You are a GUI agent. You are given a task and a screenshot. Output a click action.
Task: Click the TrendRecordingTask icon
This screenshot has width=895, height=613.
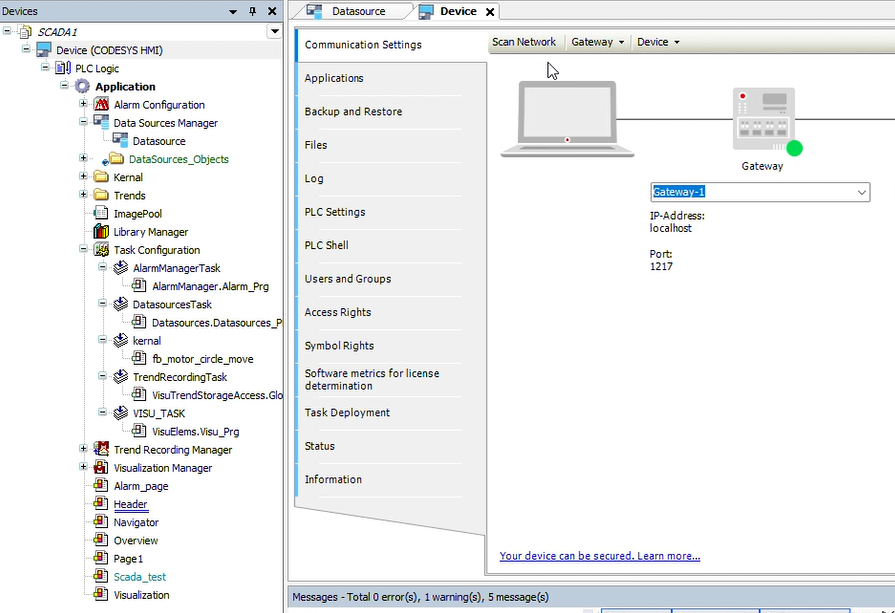click(x=120, y=377)
